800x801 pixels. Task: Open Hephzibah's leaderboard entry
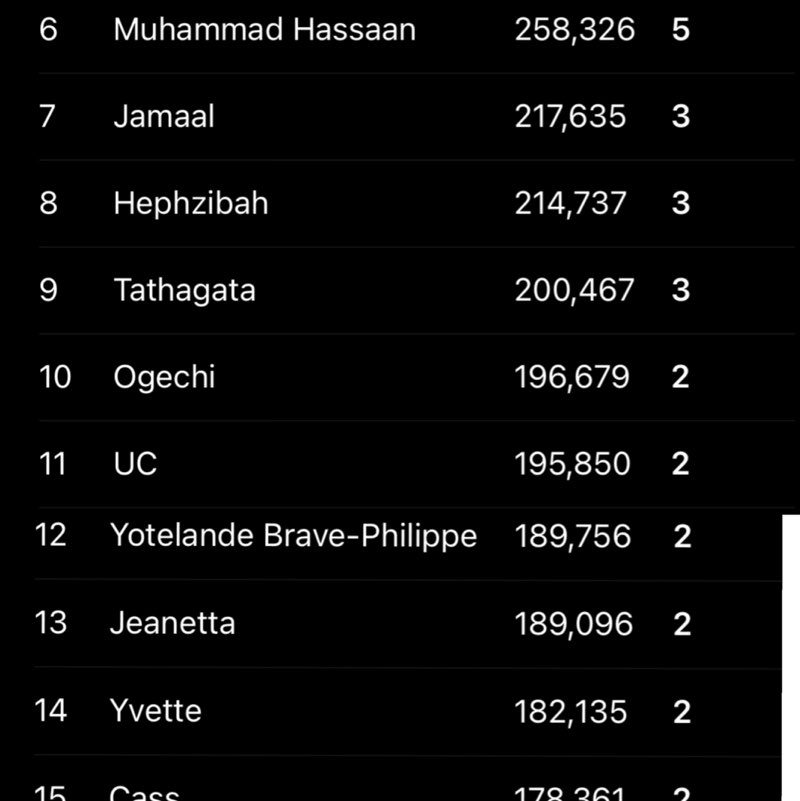[191, 204]
